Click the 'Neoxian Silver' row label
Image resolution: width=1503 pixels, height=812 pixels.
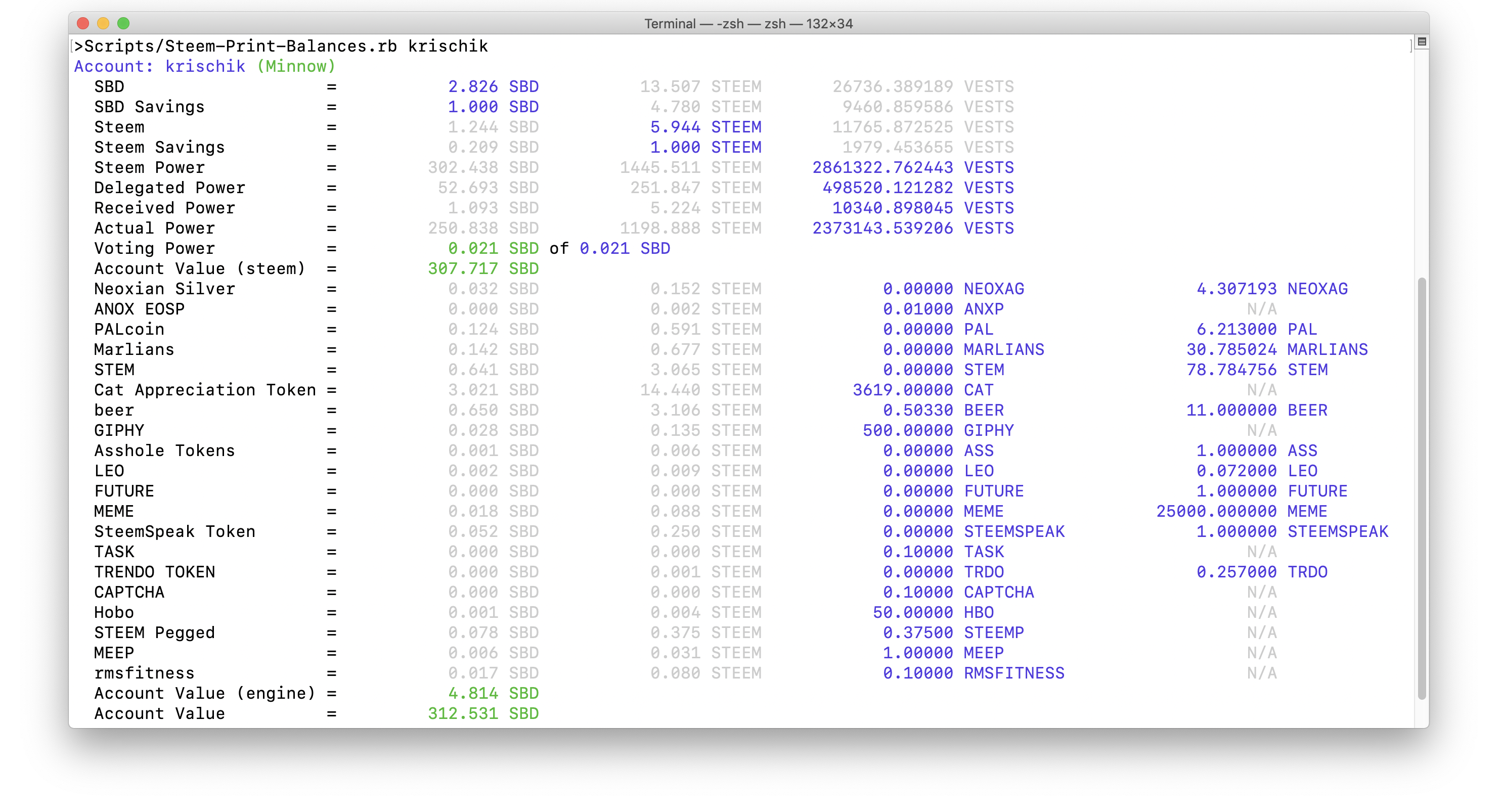click(164, 289)
